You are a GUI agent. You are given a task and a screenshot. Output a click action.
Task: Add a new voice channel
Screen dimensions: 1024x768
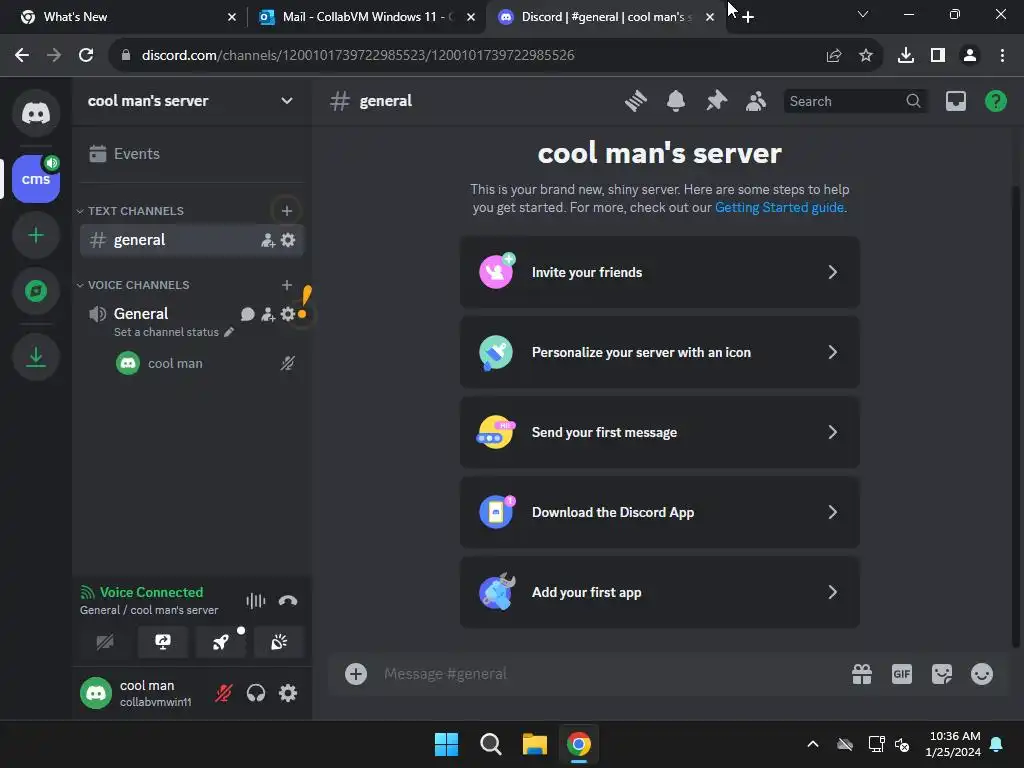287,285
